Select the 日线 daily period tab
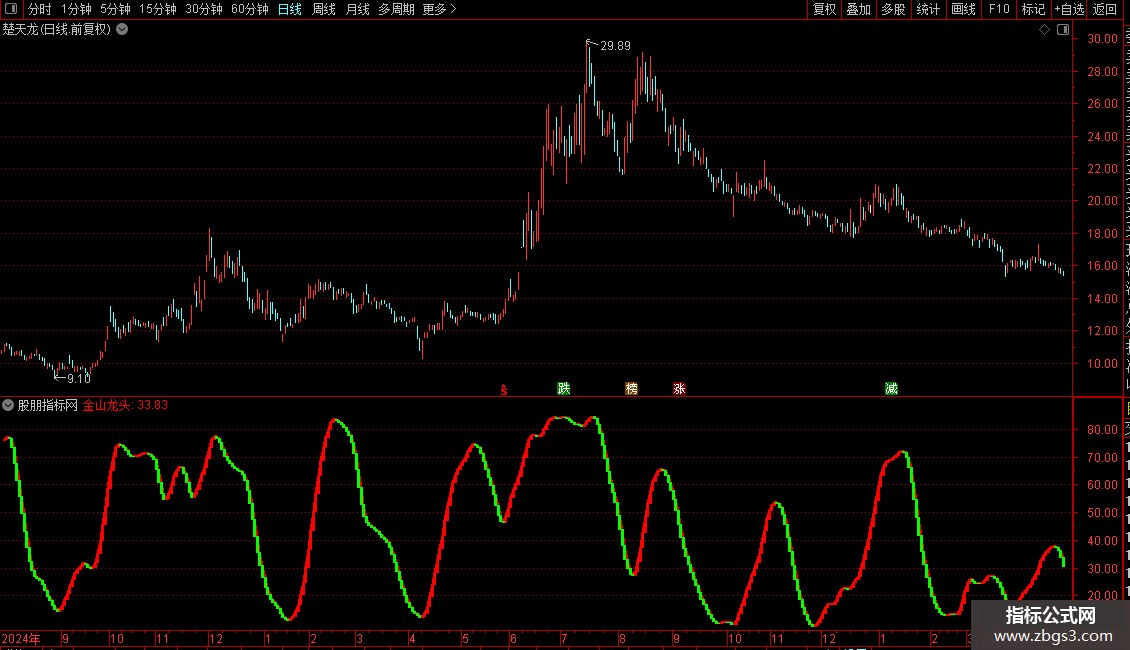This screenshot has height=650, width=1130. [290, 9]
